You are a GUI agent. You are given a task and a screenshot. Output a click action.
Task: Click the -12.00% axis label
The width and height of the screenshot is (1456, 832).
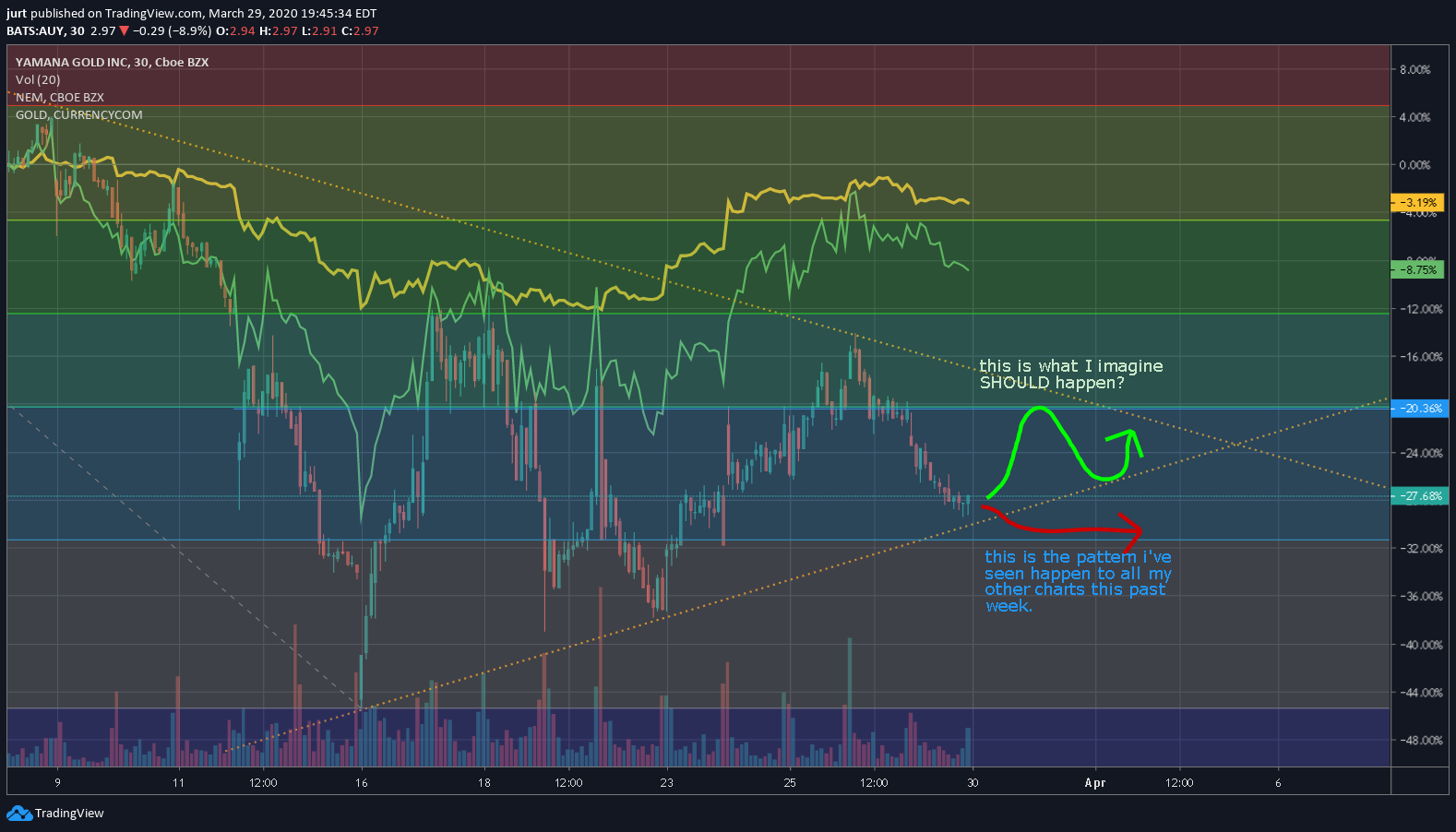(1419, 309)
